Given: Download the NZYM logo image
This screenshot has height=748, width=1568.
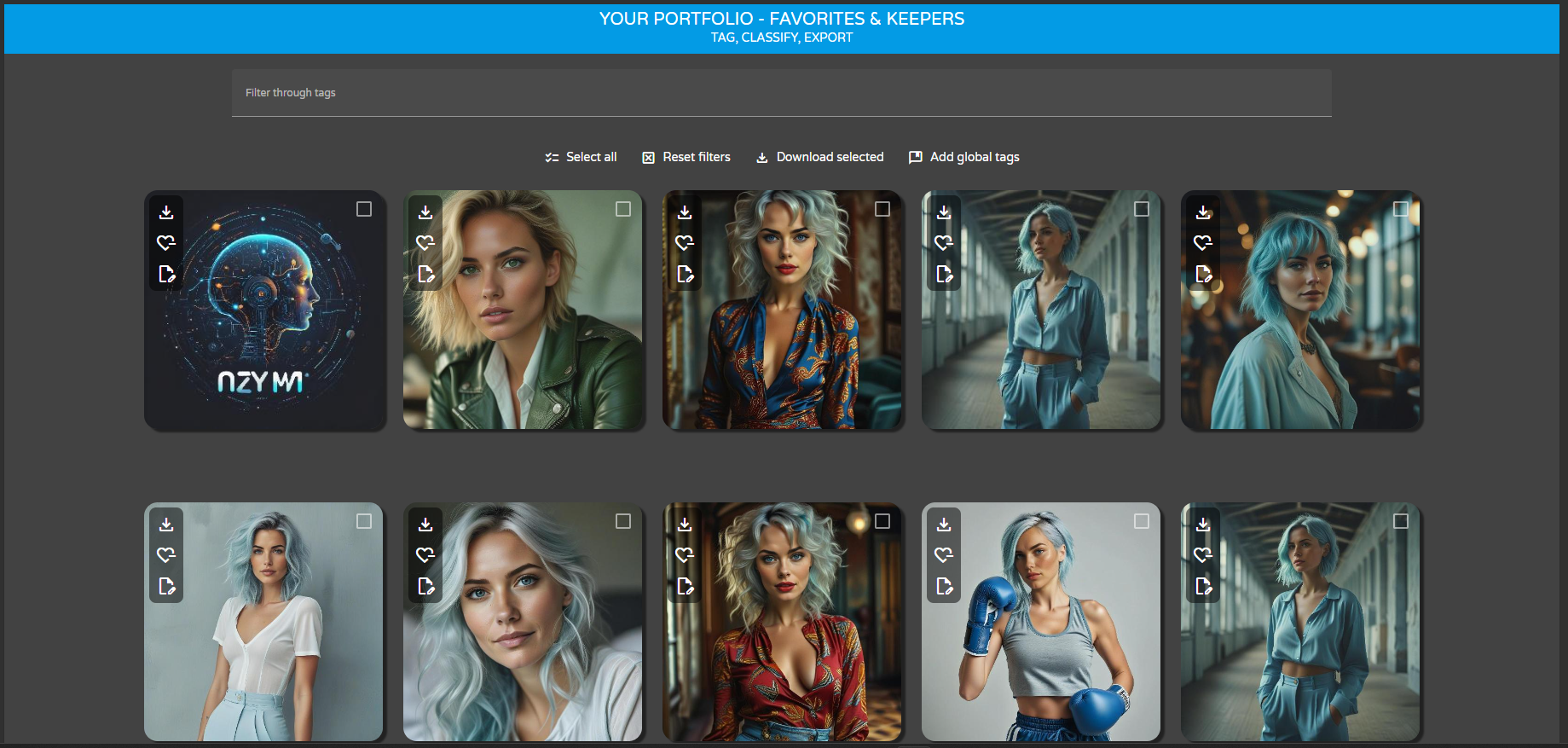Looking at the screenshot, I should pyautogui.click(x=166, y=212).
